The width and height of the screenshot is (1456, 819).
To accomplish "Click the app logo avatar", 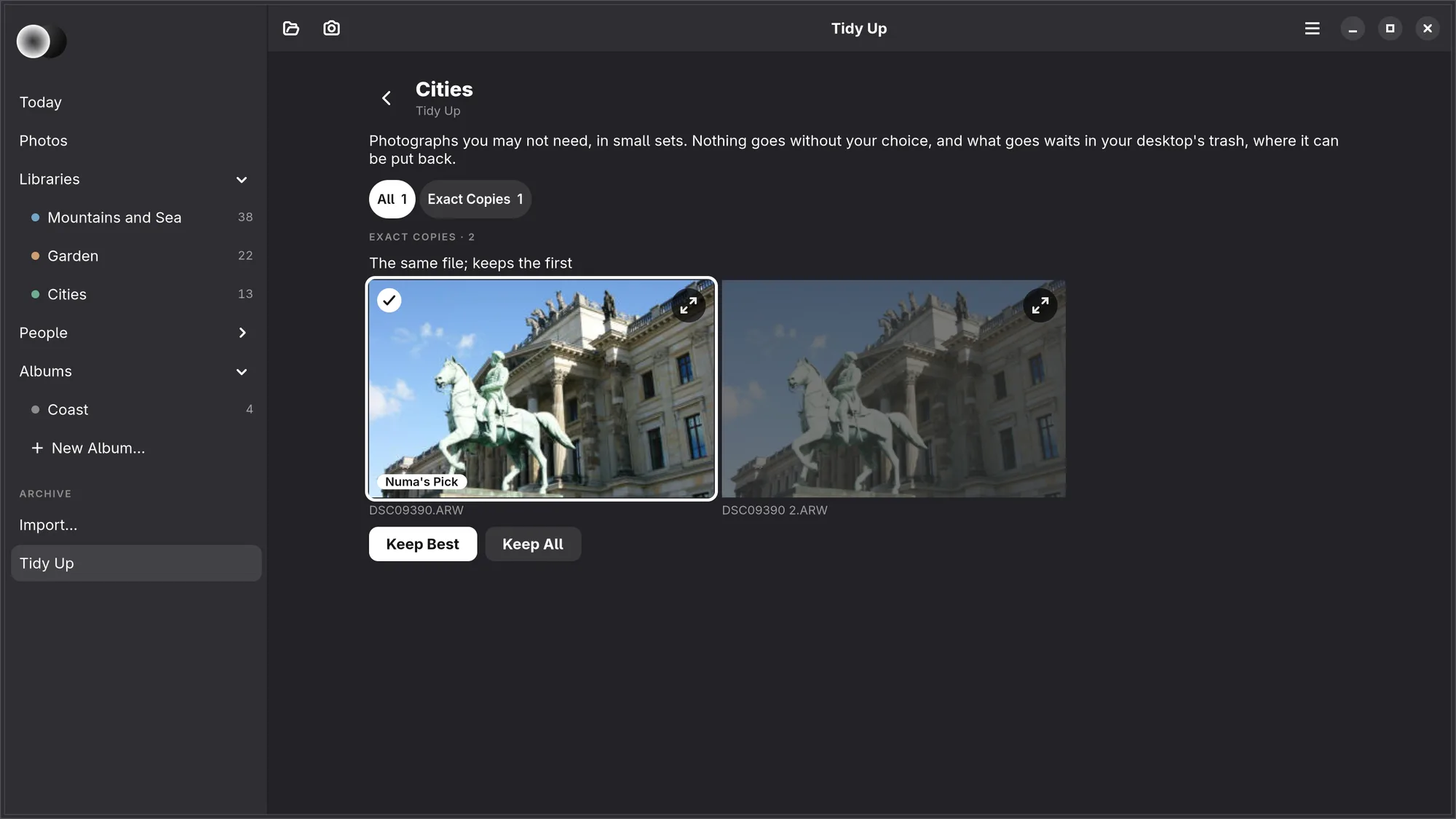I will pos(41,41).
